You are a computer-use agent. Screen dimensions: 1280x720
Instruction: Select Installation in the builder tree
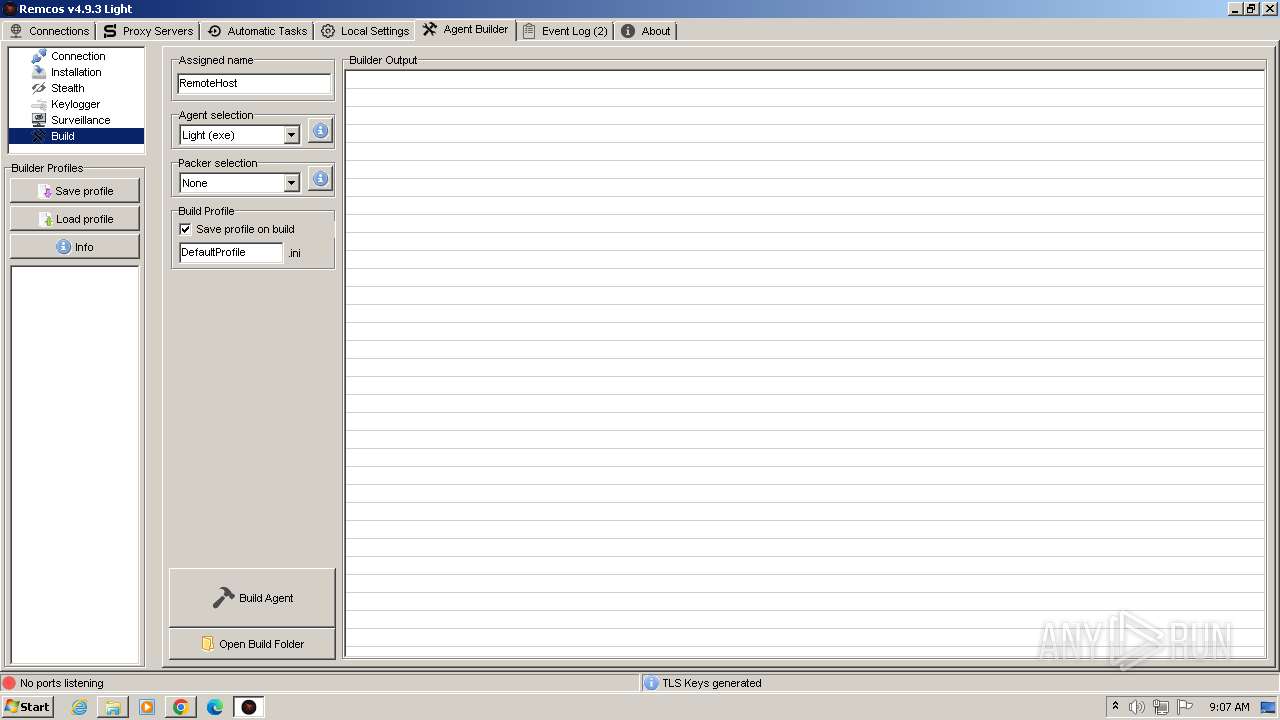point(76,72)
